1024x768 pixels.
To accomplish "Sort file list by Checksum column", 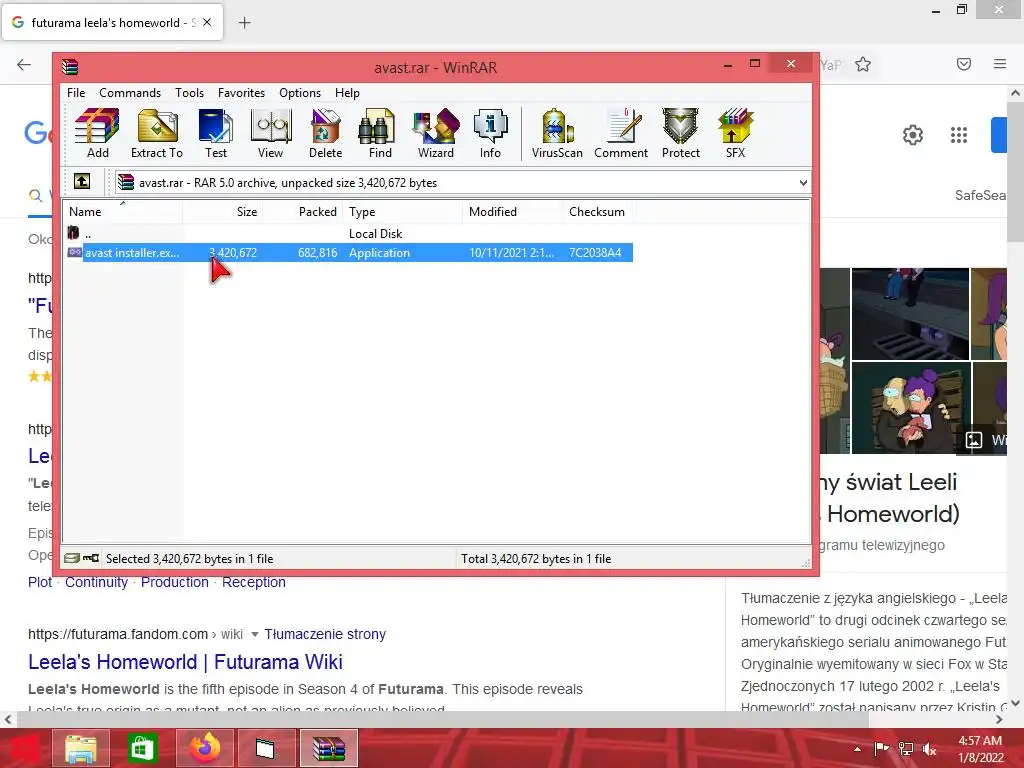I will [597, 212].
